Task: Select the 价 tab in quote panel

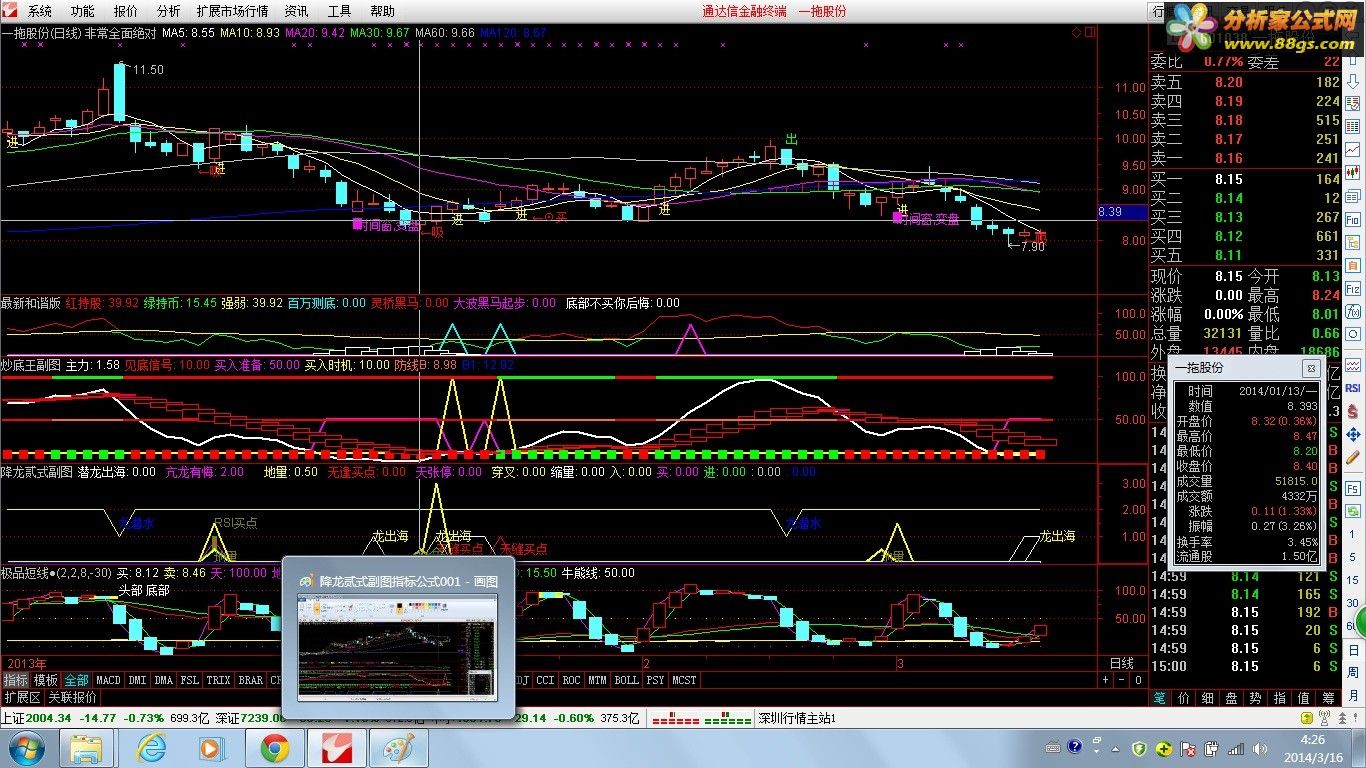Action: 1184,698
